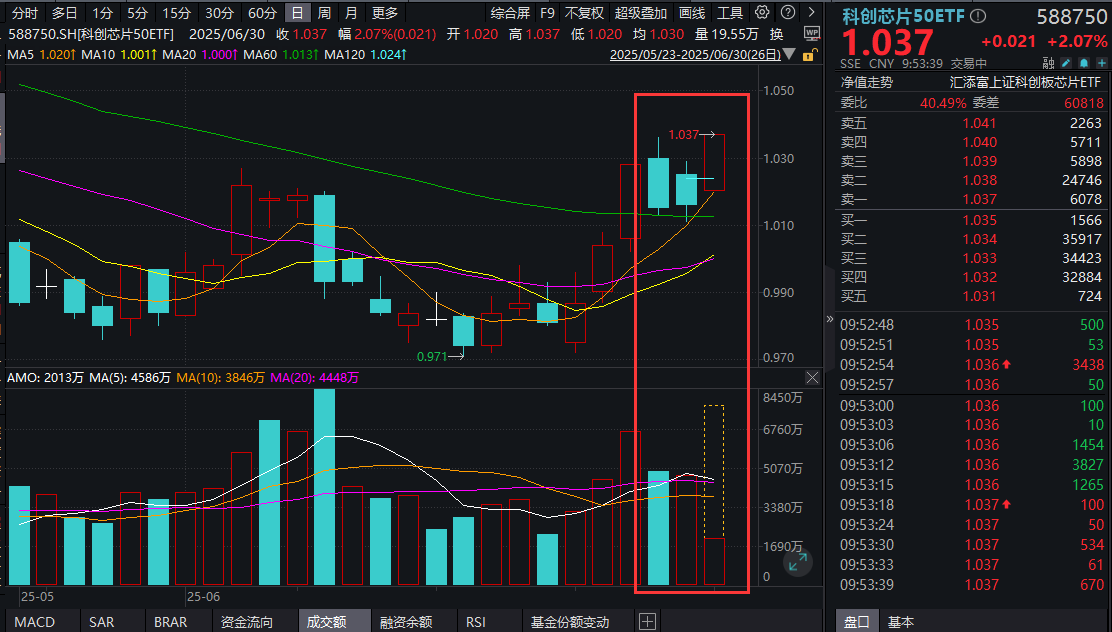This screenshot has height=632, width=1112.
Task: Open the info circle beside 科创芯片50ETF title
Action: (x=978, y=14)
